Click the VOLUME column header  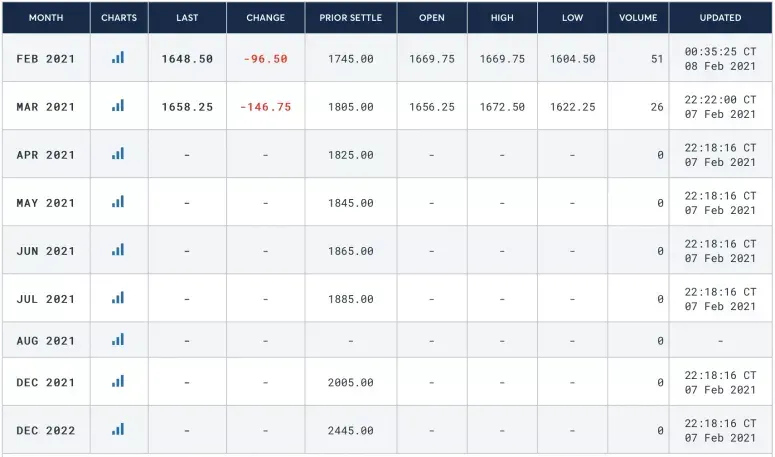pyautogui.click(x=638, y=18)
